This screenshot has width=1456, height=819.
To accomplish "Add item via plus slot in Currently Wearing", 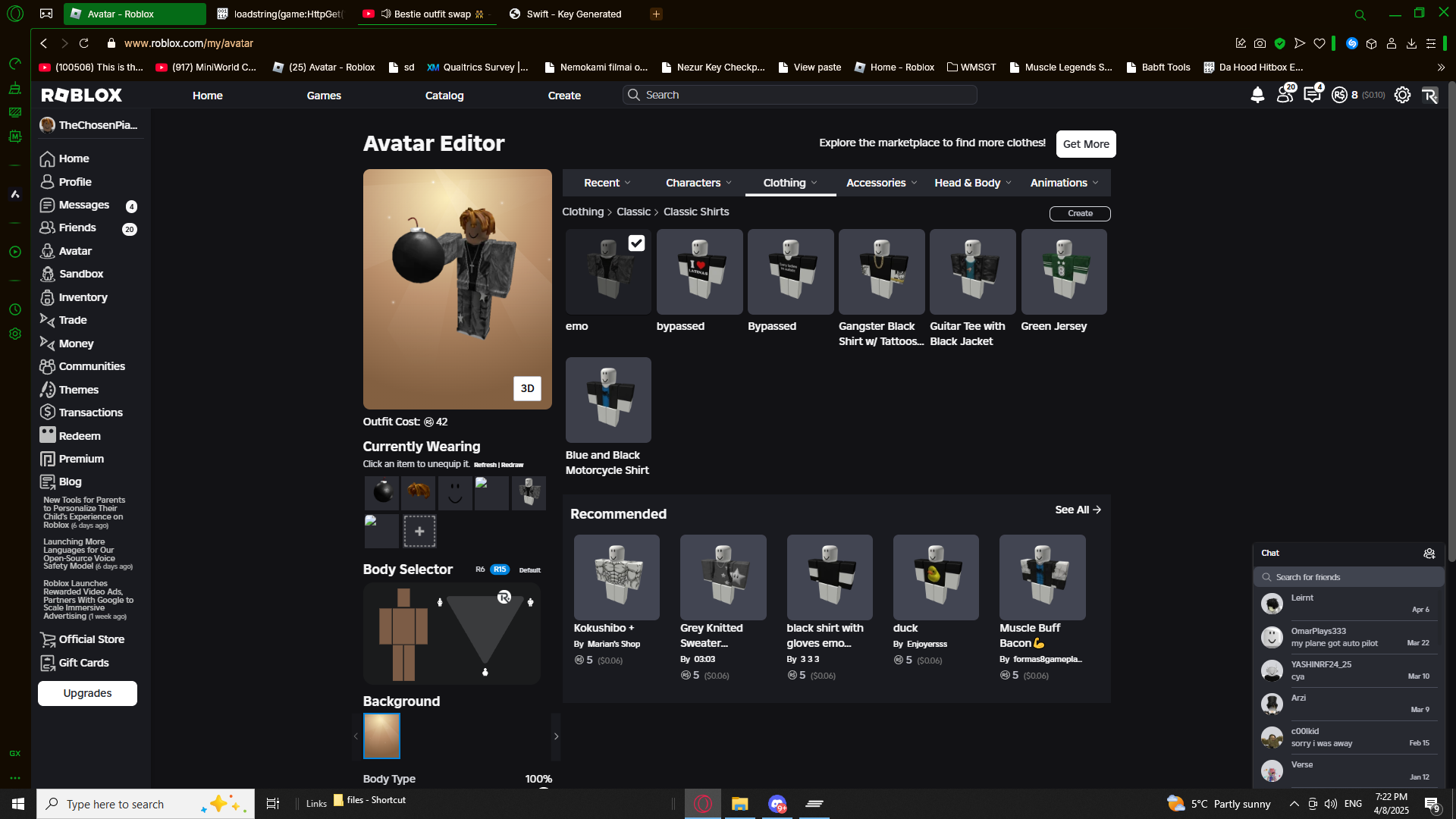I will pos(419,532).
